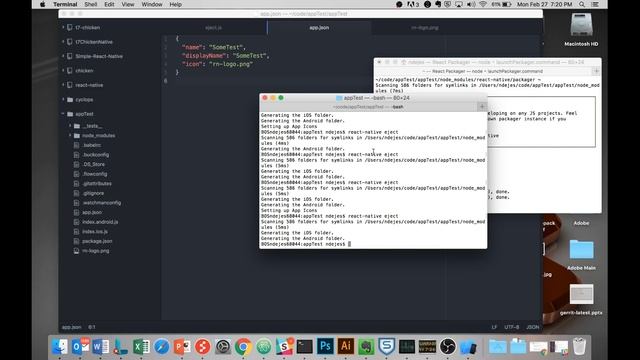Add new tab in React Packager terminal window

596,71
